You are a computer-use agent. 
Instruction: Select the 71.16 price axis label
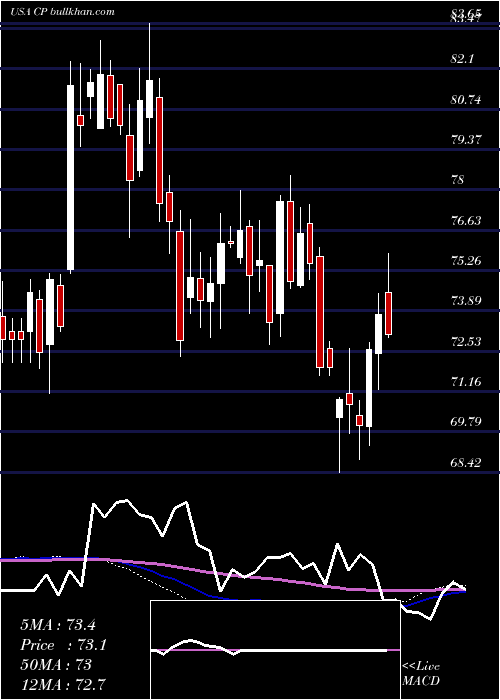(466, 381)
